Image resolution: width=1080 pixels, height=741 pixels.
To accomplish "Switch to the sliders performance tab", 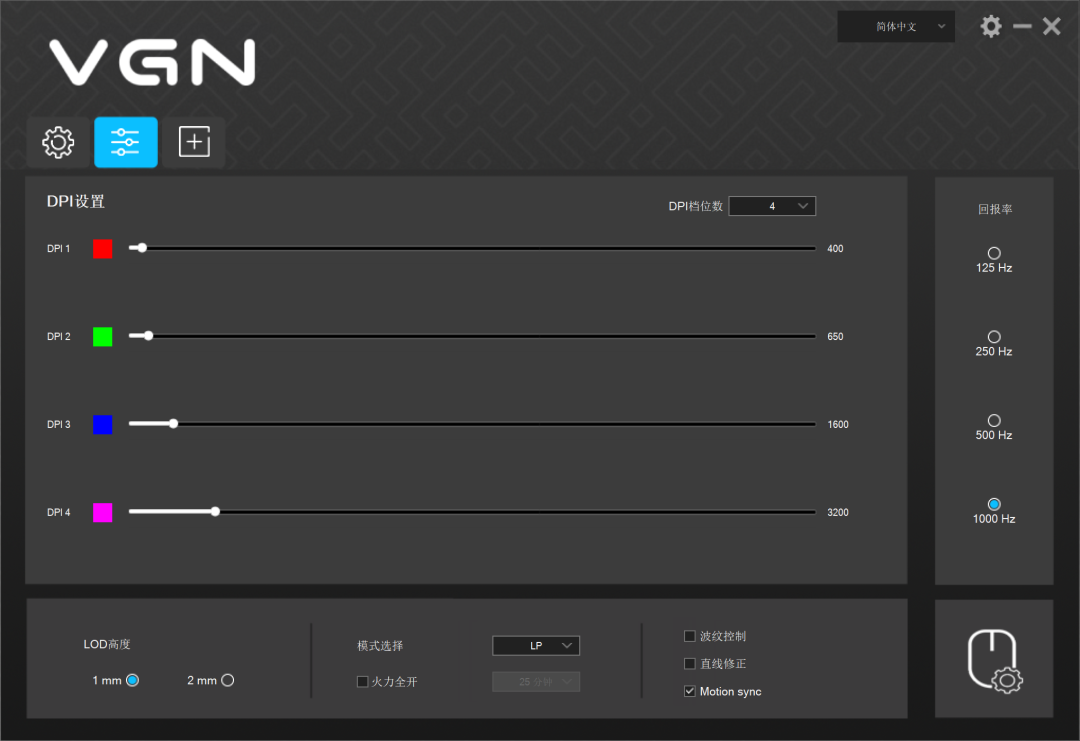I will click(125, 143).
